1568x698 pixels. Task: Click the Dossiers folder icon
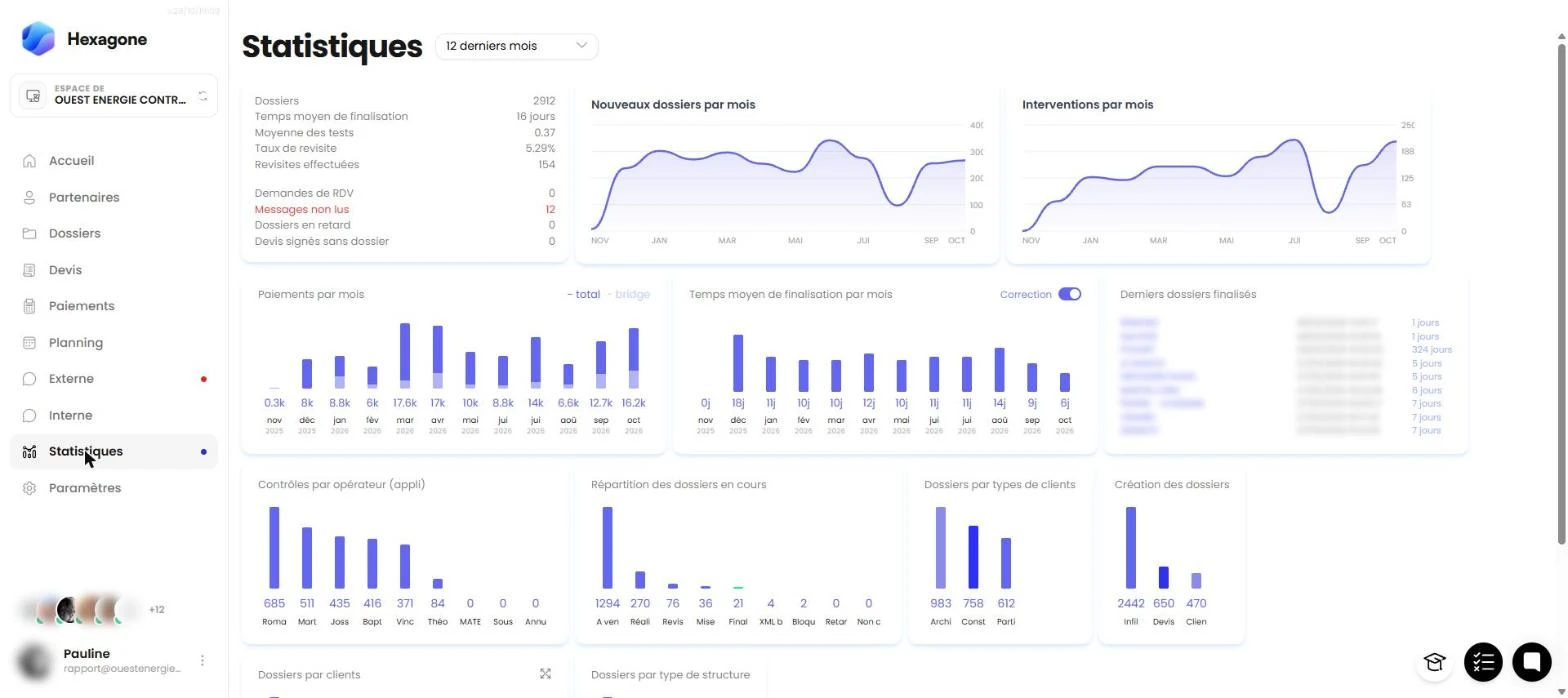coord(29,234)
